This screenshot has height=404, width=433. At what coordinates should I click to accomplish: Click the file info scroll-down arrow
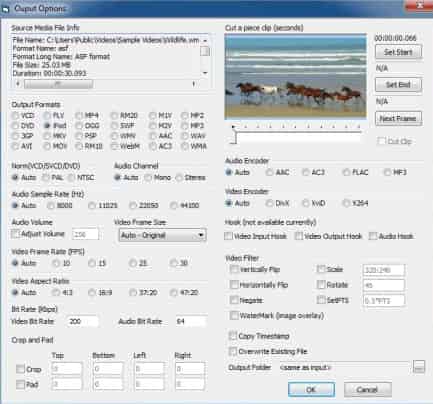point(205,73)
